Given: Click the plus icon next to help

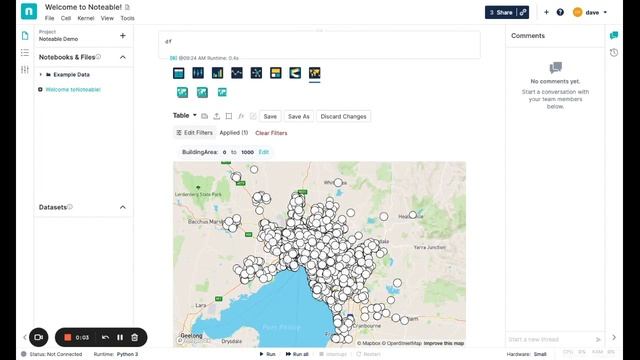Looking at the screenshot, I should pos(546,12).
